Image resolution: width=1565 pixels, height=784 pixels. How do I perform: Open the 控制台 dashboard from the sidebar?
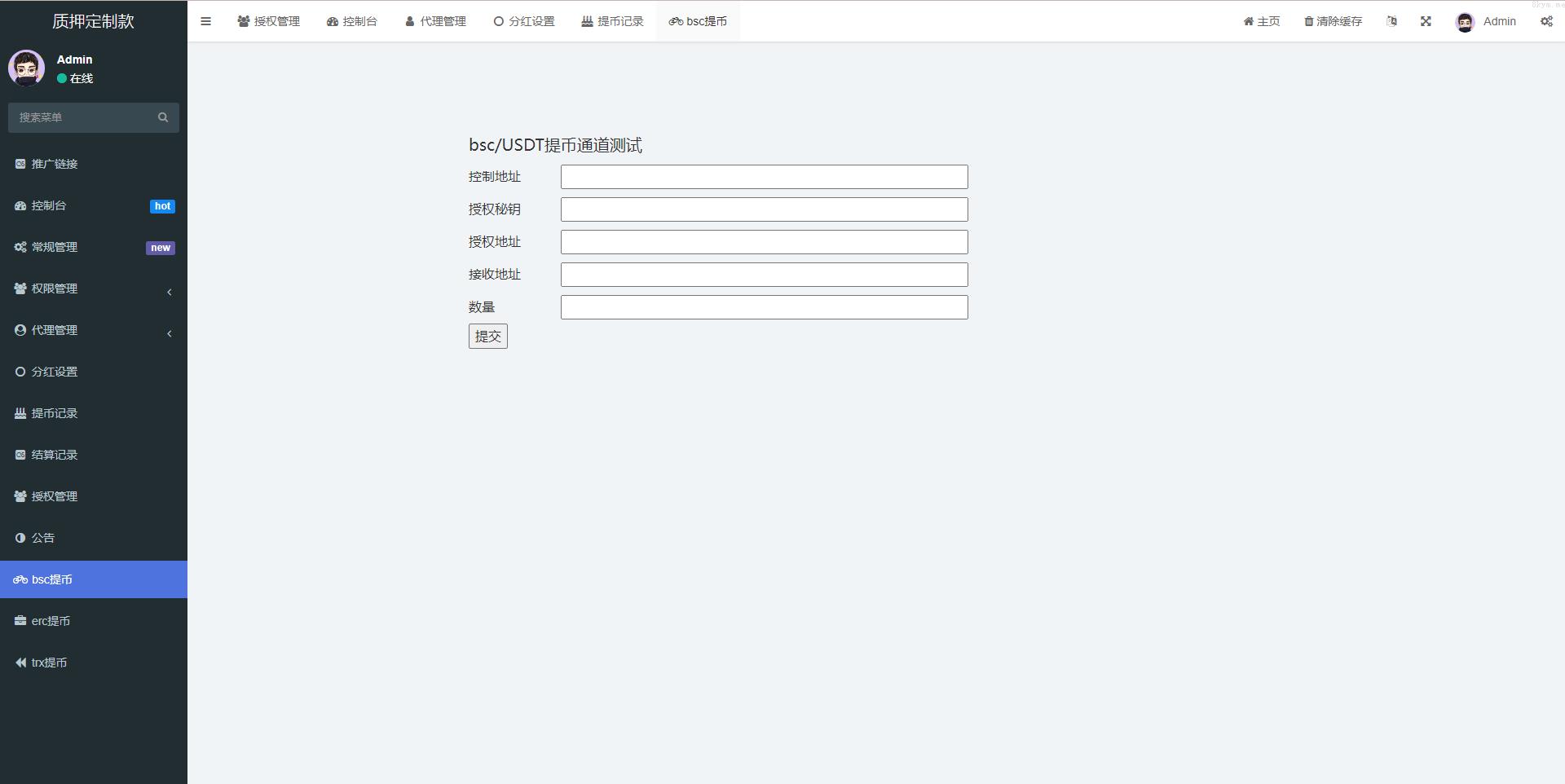pyautogui.click(x=49, y=205)
